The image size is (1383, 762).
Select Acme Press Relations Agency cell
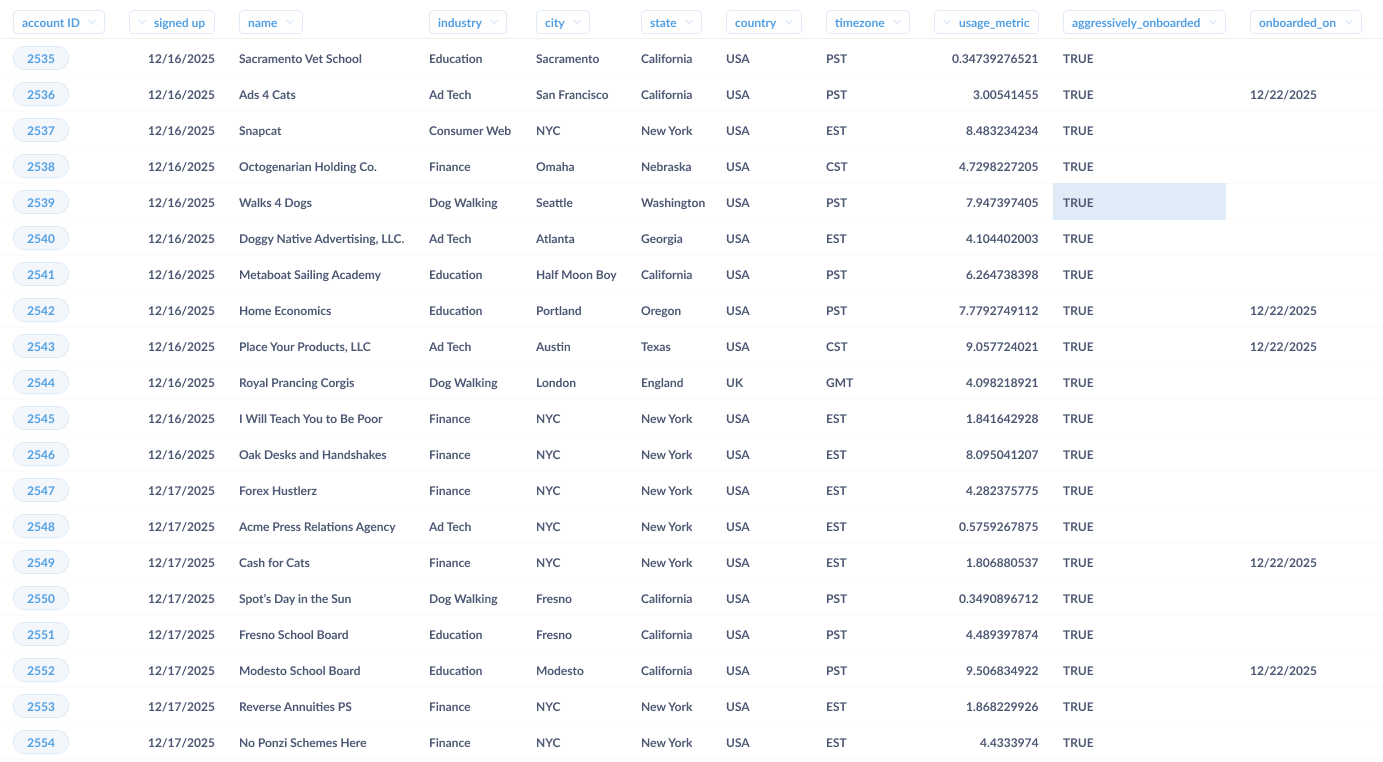point(317,527)
